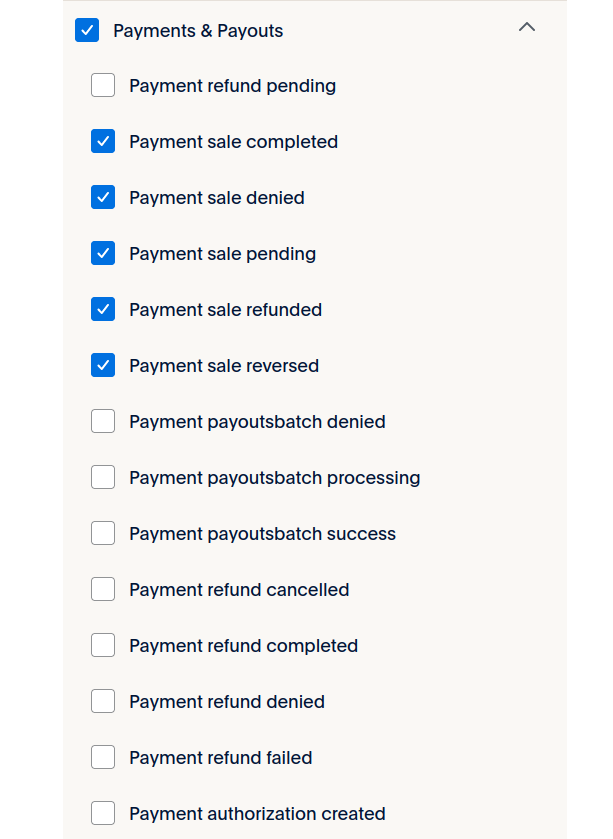Click the Payment sale completed label
The width and height of the screenshot is (613, 839).
233,142
